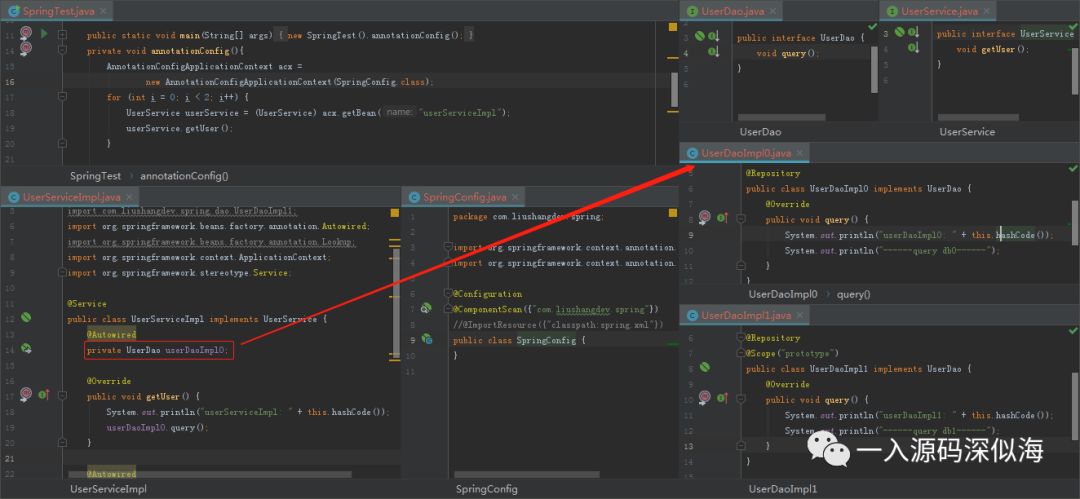
Task: Close the UserDaoImpl0.java tab
Action: click(801, 153)
